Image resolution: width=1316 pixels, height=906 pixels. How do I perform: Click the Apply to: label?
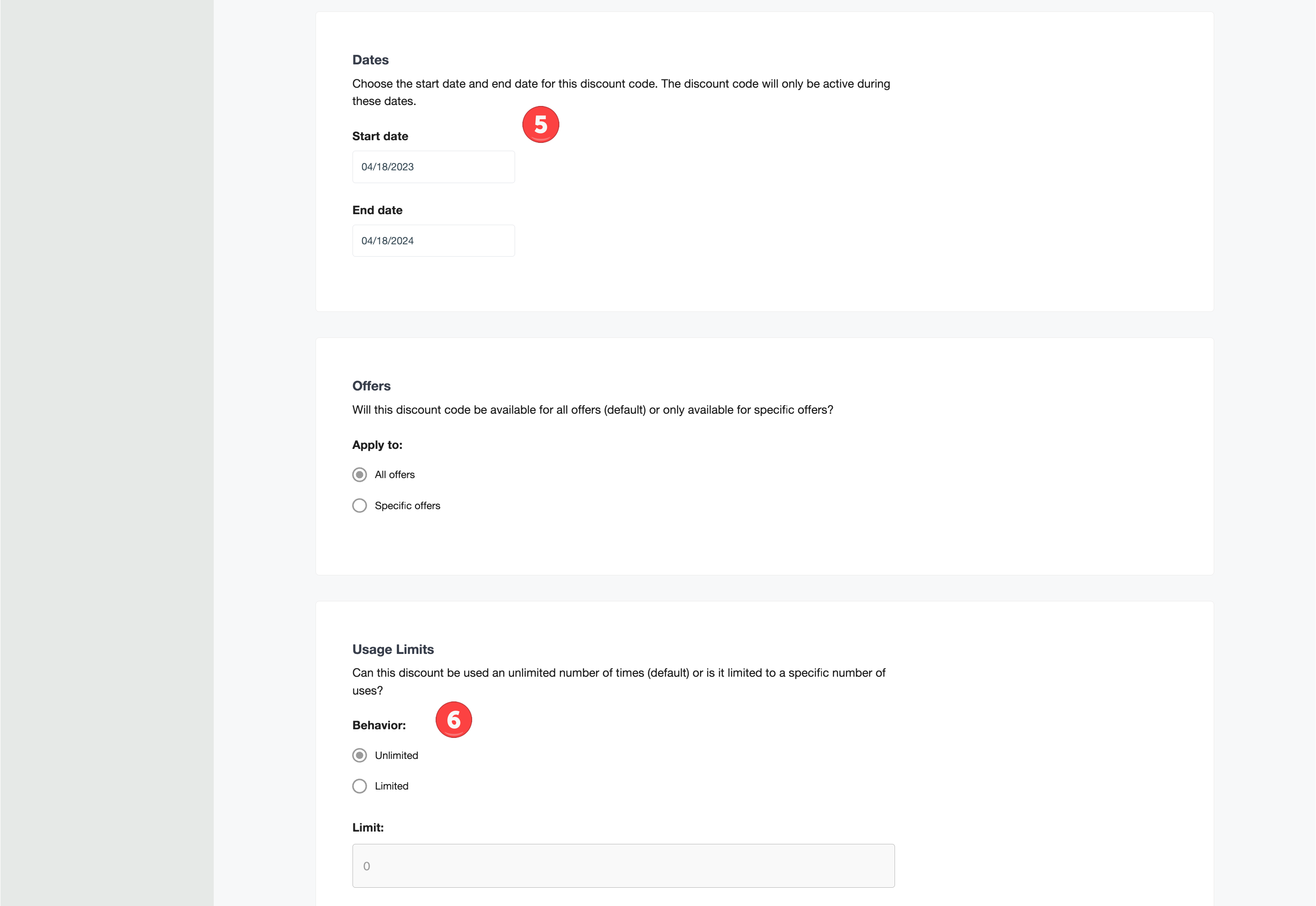pyautogui.click(x=377, y=445)
